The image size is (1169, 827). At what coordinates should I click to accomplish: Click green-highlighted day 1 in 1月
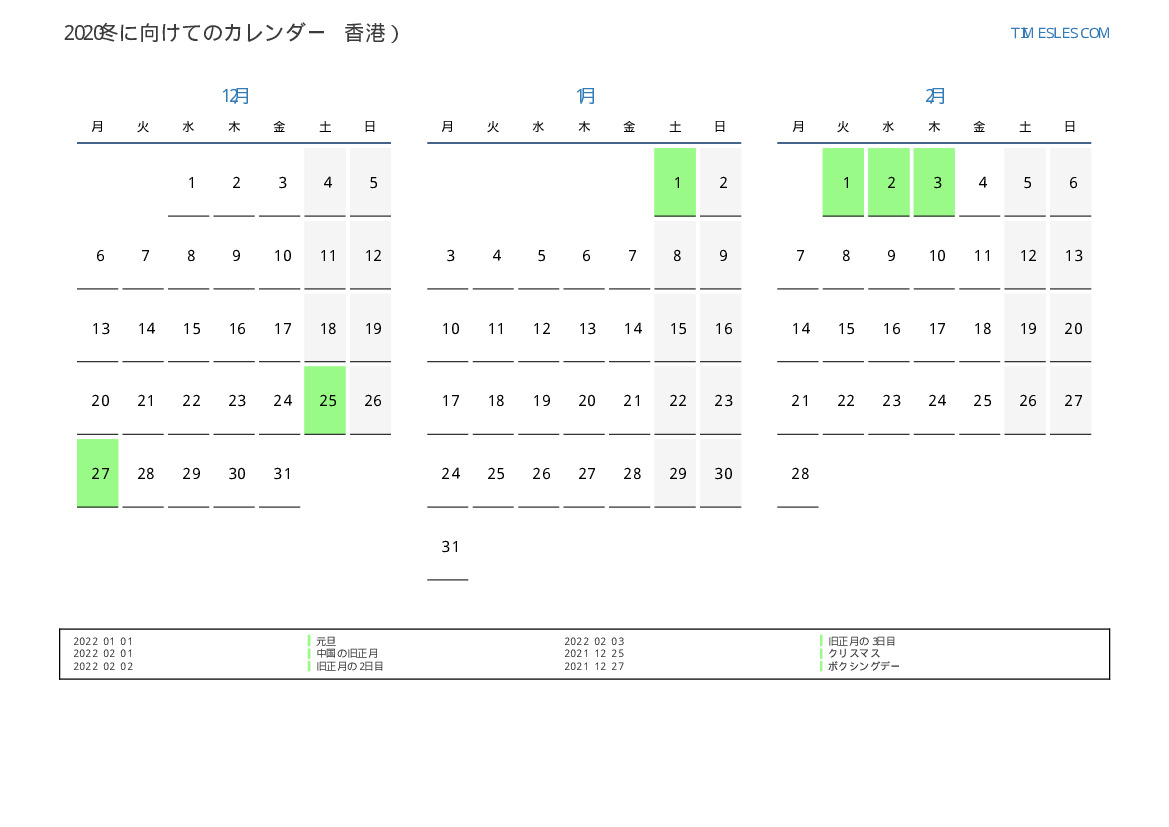pos(675,182)
